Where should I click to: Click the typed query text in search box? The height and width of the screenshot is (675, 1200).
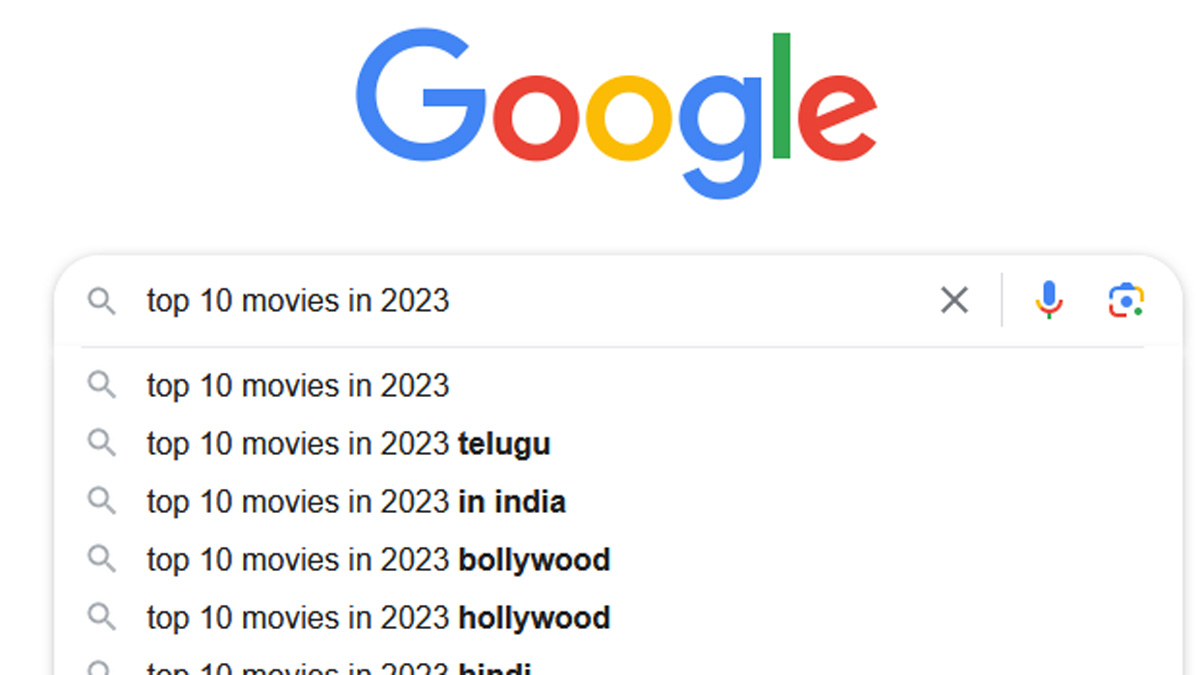coord(298,300)
